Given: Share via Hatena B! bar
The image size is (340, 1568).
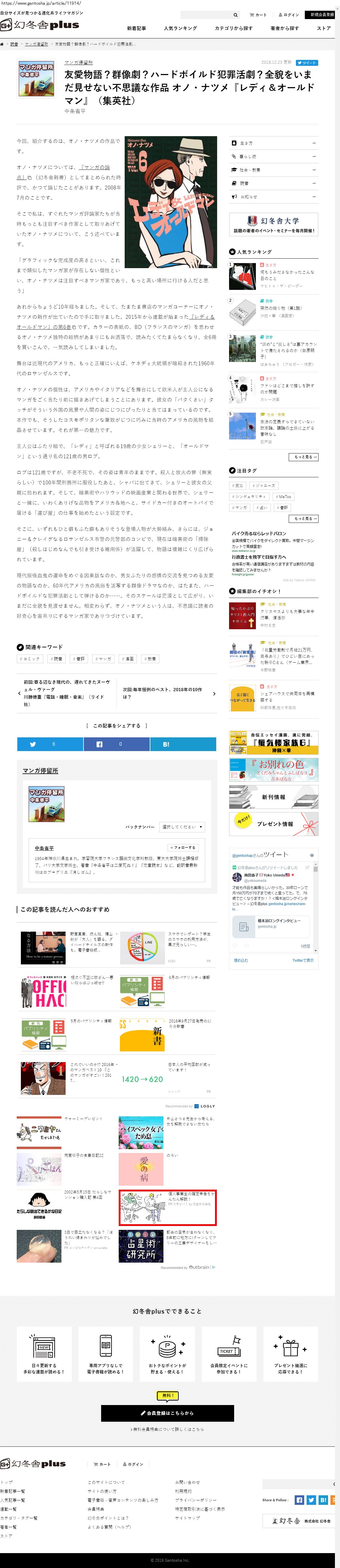Looking at the screenshot, I should pyautogui.click(x=183, y=744).
